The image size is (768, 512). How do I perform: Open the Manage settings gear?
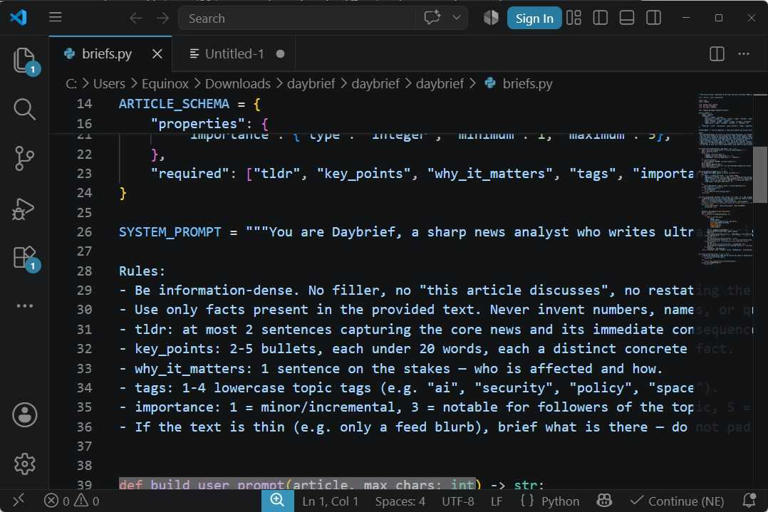pyautogui.click(x=24, y=463)
